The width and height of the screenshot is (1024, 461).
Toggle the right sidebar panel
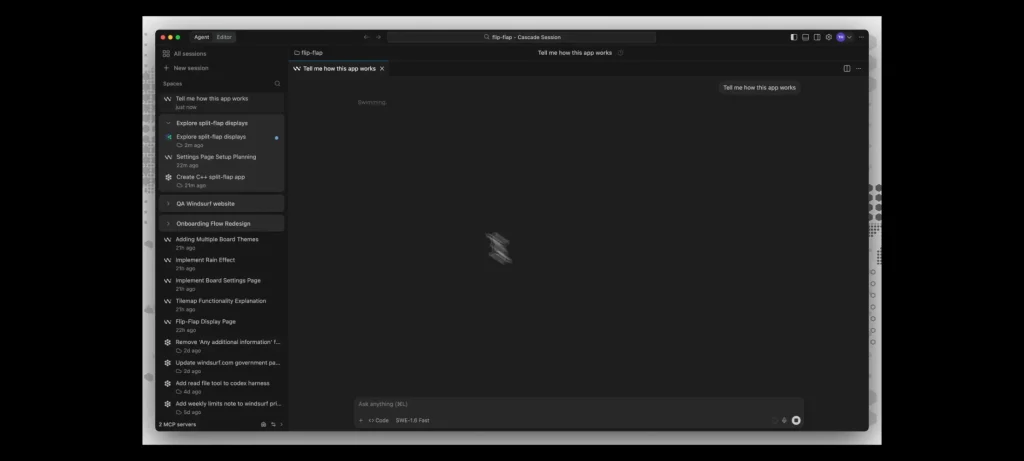pos(817,37)
